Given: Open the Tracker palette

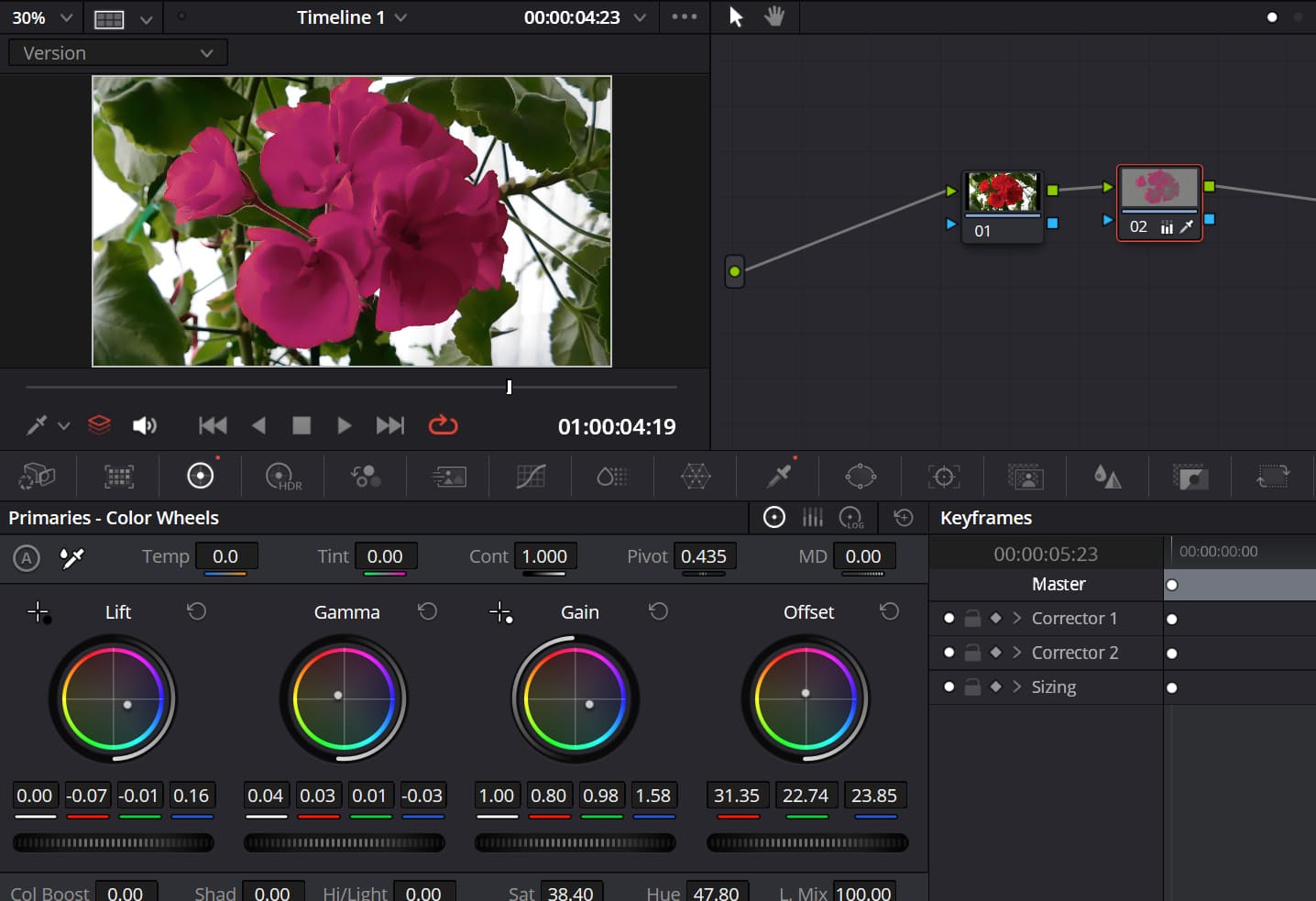Looking at the screenshot, I should click(x=943, y=476).
